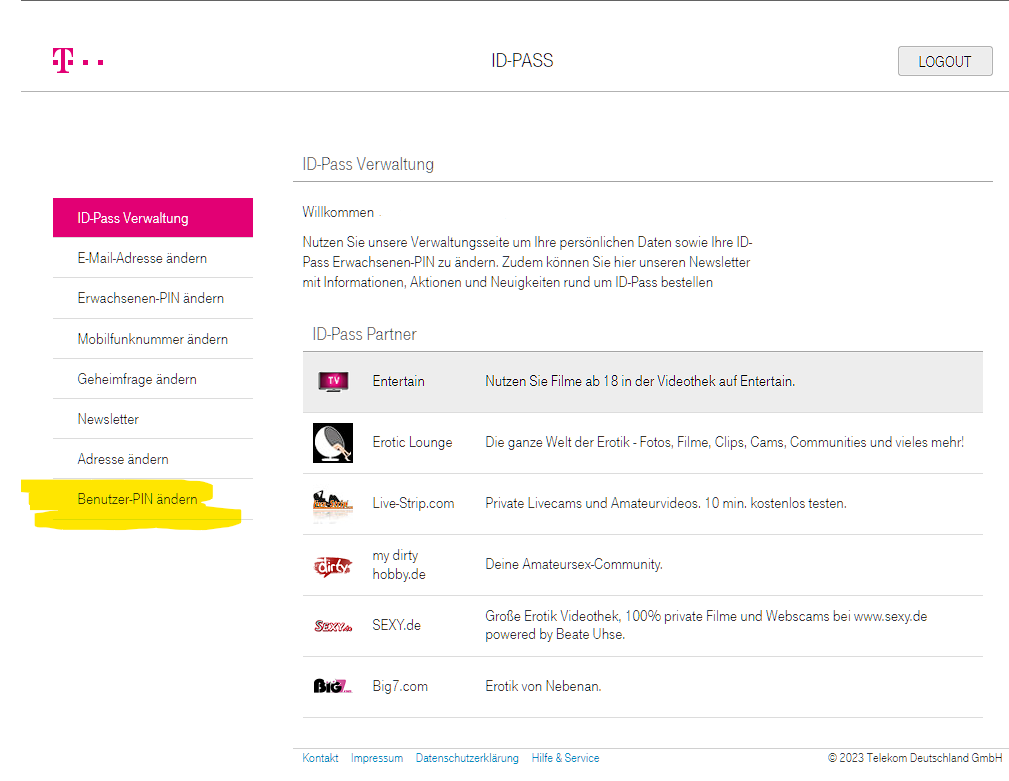
Task: Click the Live-Strip.com partner name
Action: click(x=413, y=503)
